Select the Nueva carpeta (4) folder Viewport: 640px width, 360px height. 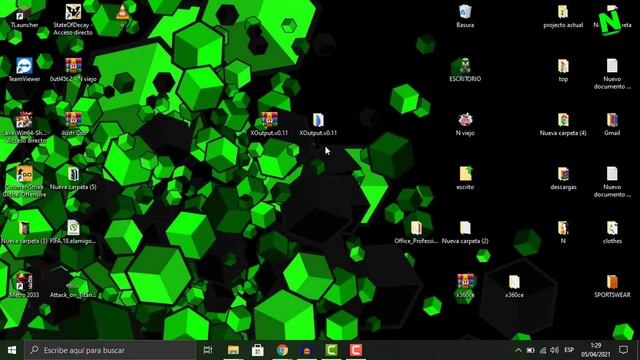click(563, 120)
